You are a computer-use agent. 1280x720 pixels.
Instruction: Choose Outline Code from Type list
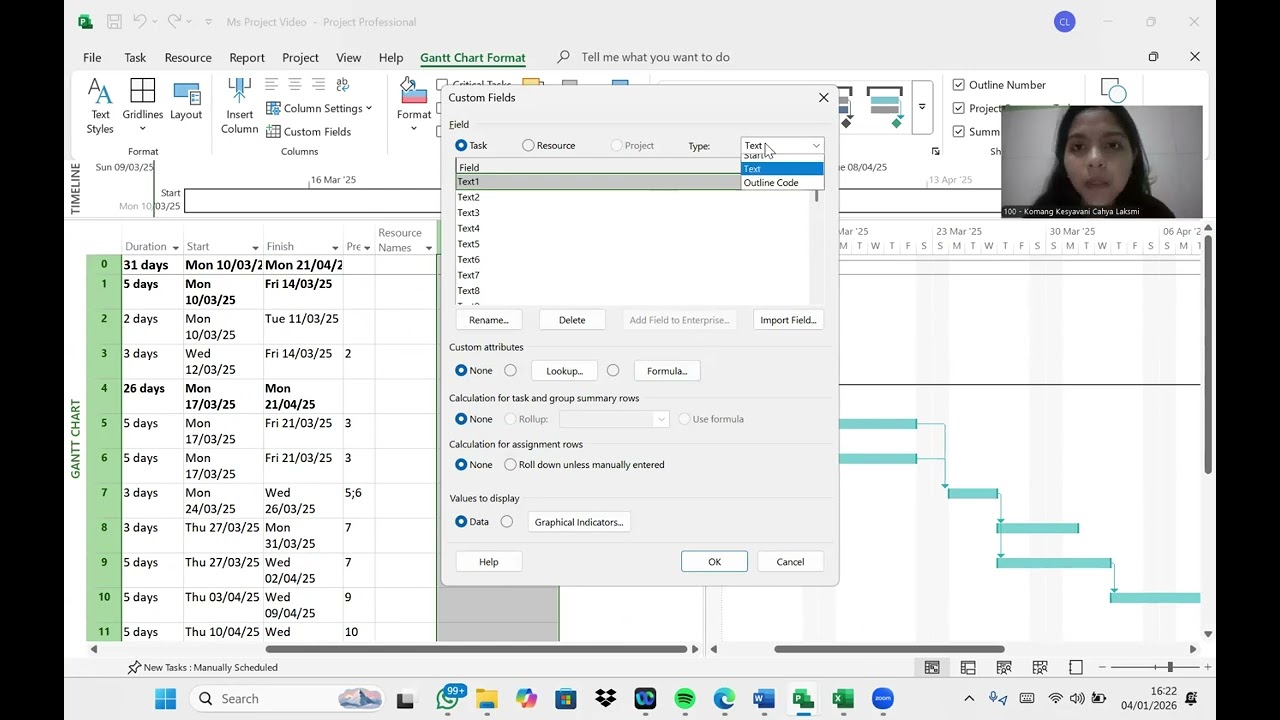tap(782, 183)
